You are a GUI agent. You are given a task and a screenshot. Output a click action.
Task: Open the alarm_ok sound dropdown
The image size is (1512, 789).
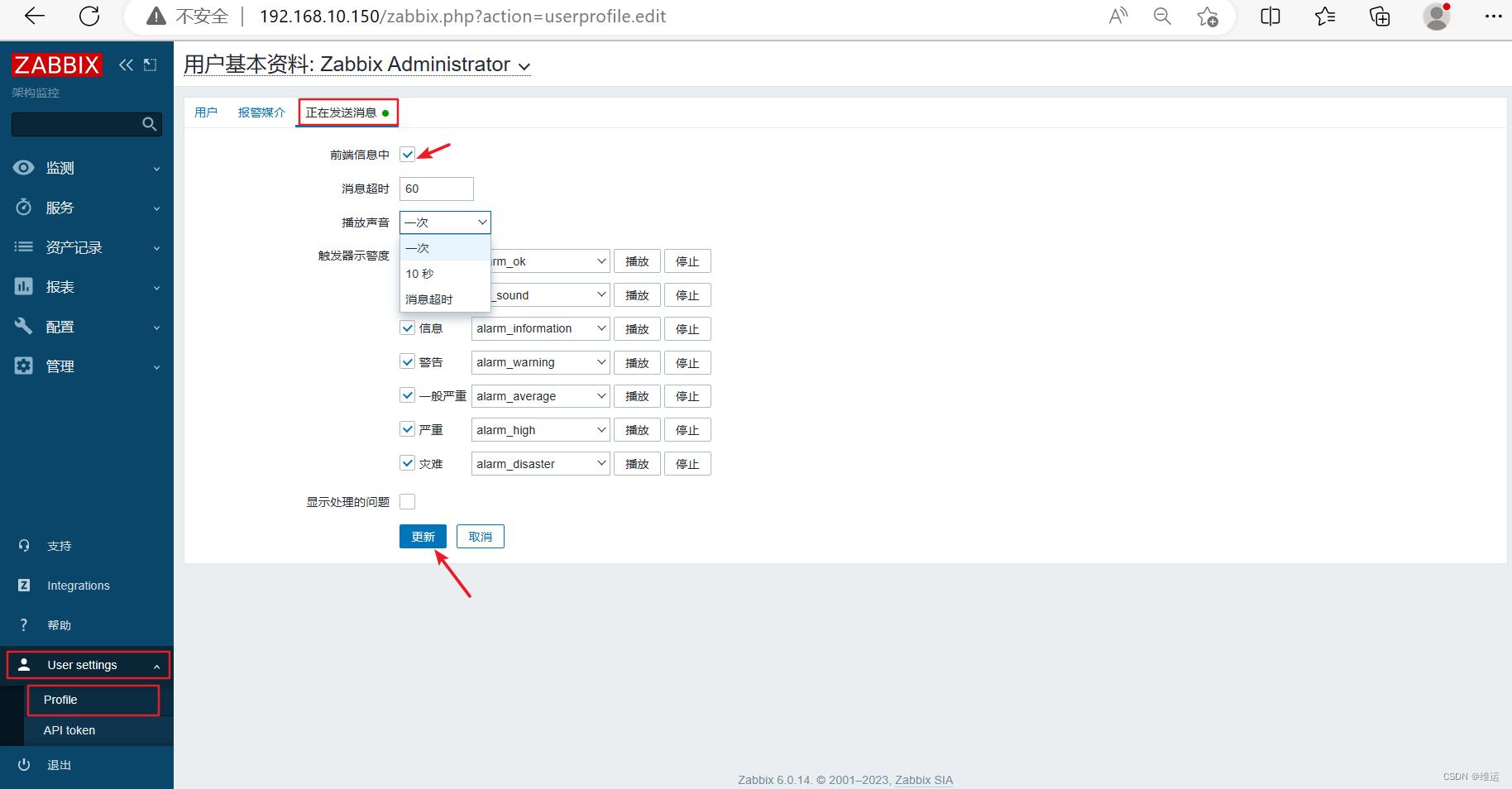pyautogui.click(x=550, y=261)
